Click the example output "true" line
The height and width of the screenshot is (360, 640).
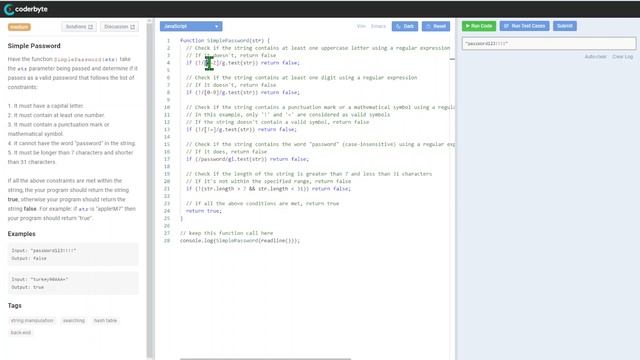(x=27, y=287)
